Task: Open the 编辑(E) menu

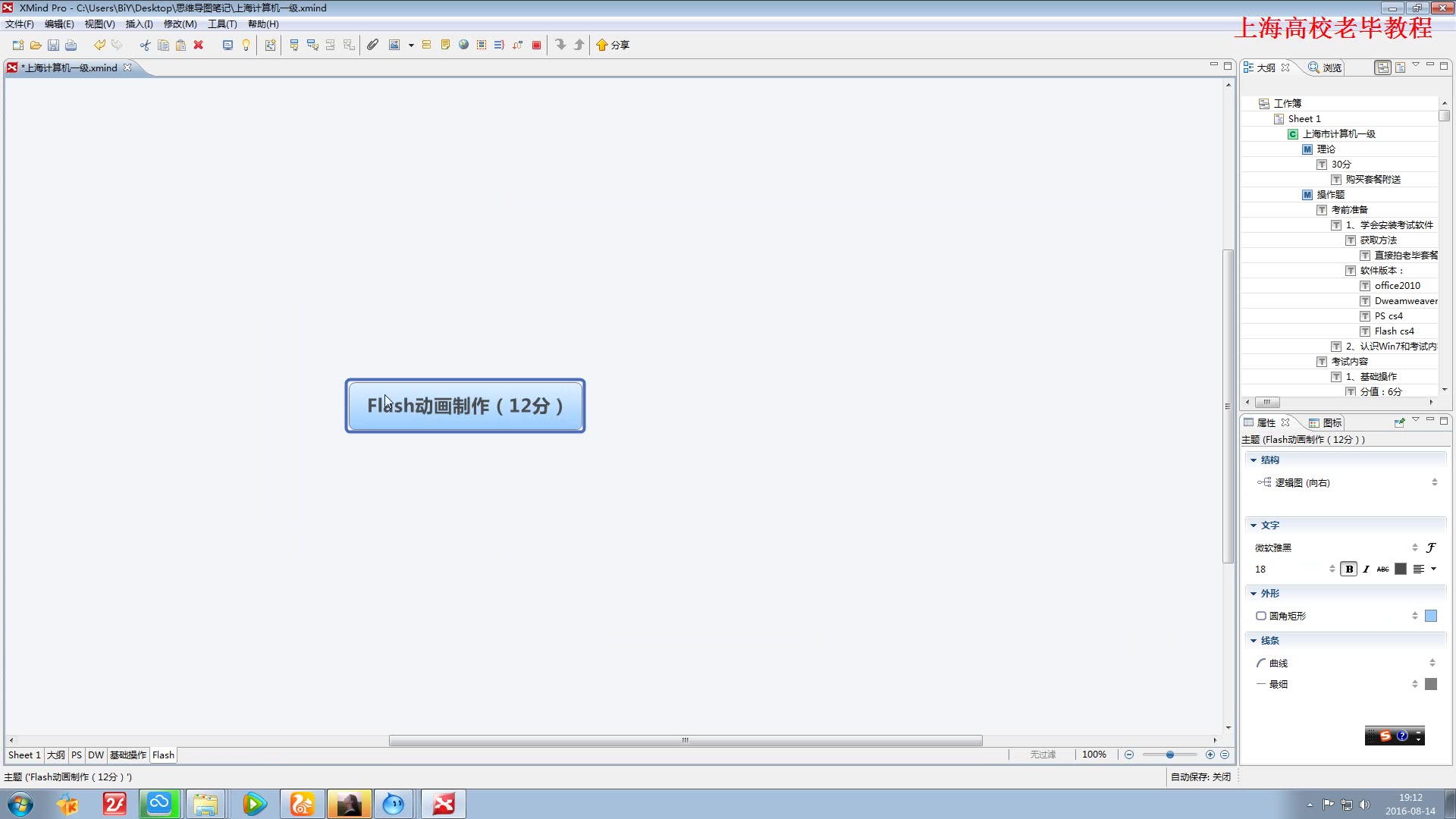Action: [59, 24]
